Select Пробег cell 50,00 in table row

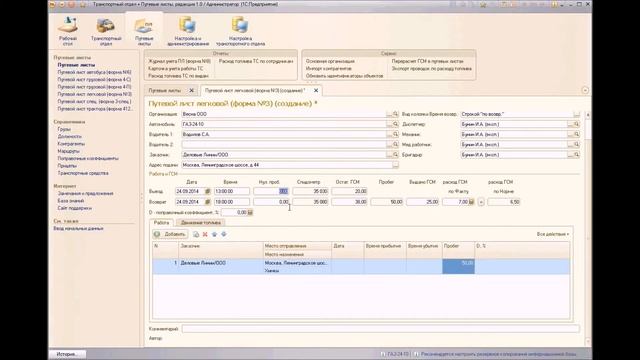pos(458,267)
